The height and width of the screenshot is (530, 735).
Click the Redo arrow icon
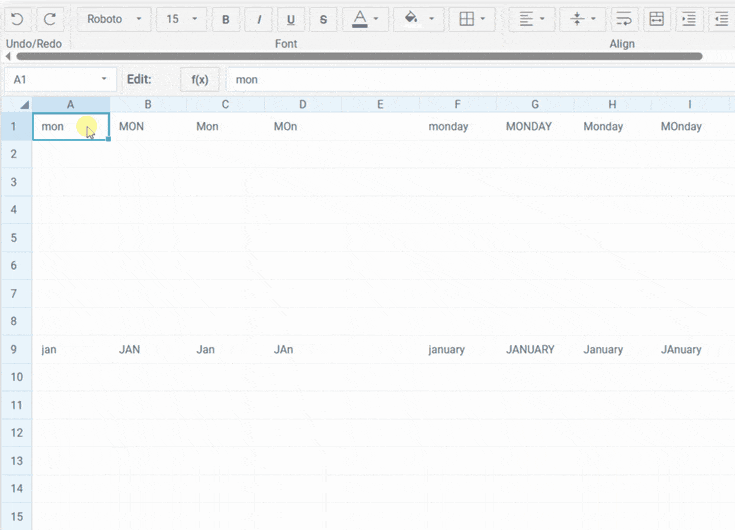tap(50, 19)
